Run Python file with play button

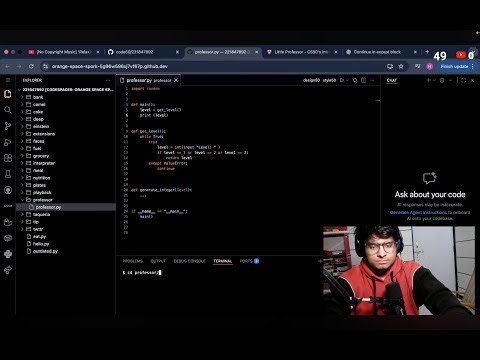pos(342,80)
